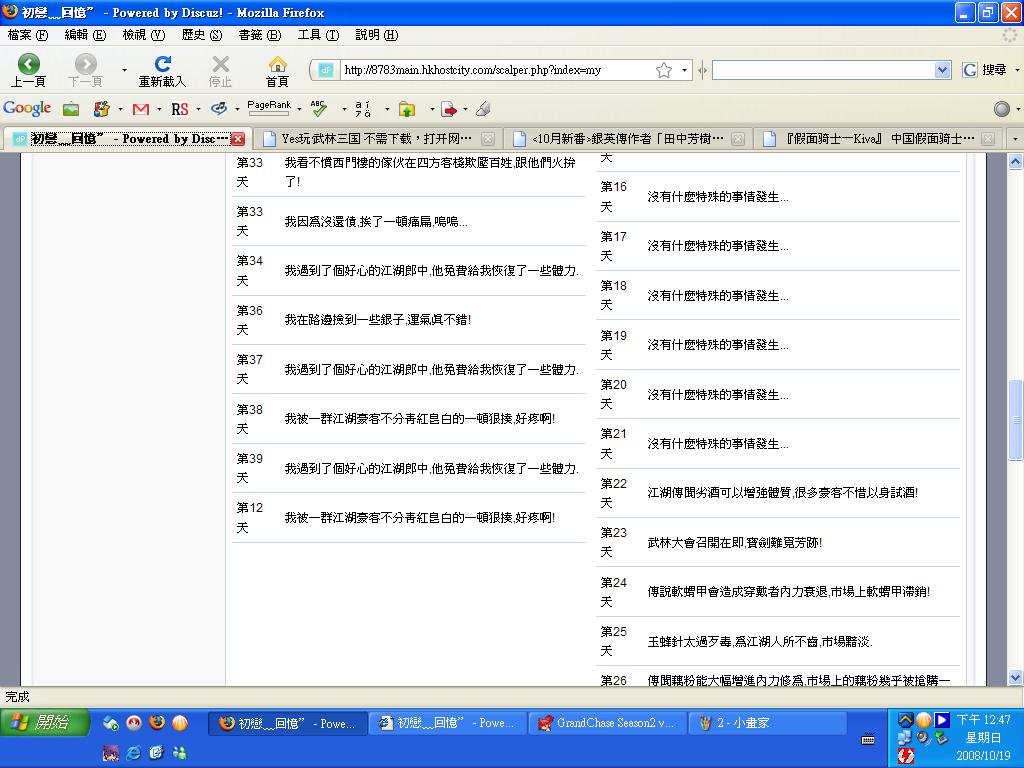Expand the Gmail icon dropdown arrow
The image size is (1024, 768).
[159, 109]
